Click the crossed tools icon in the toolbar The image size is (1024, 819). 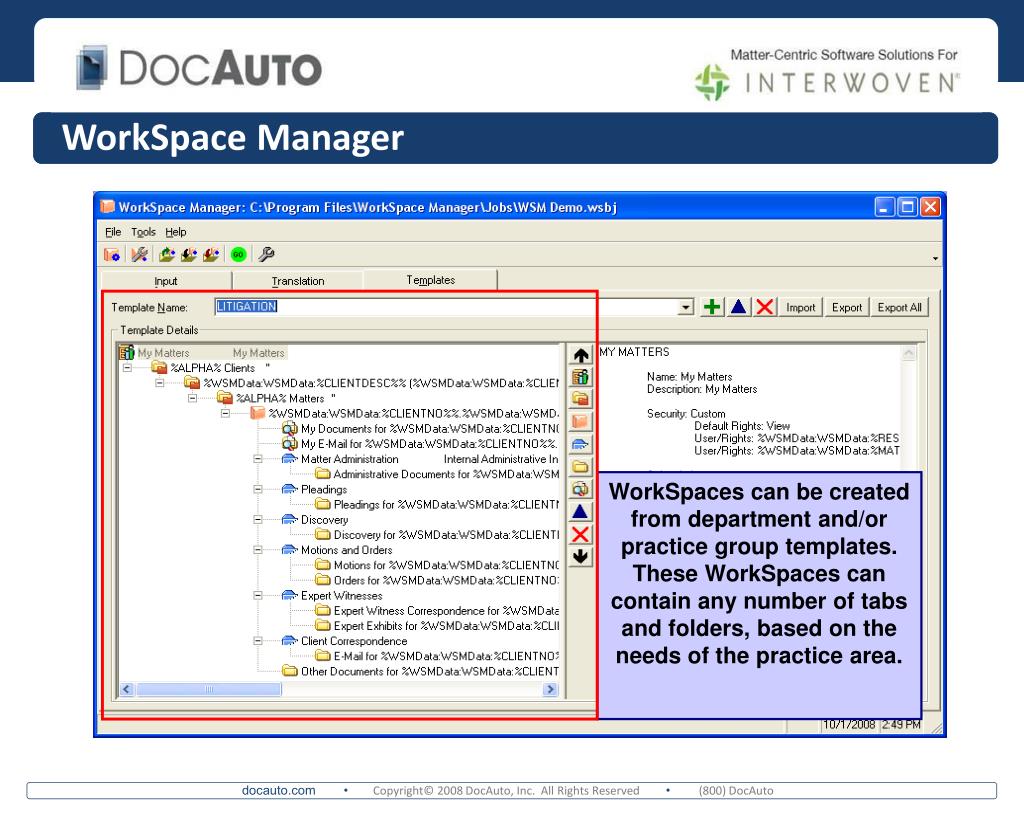(139, 254)
